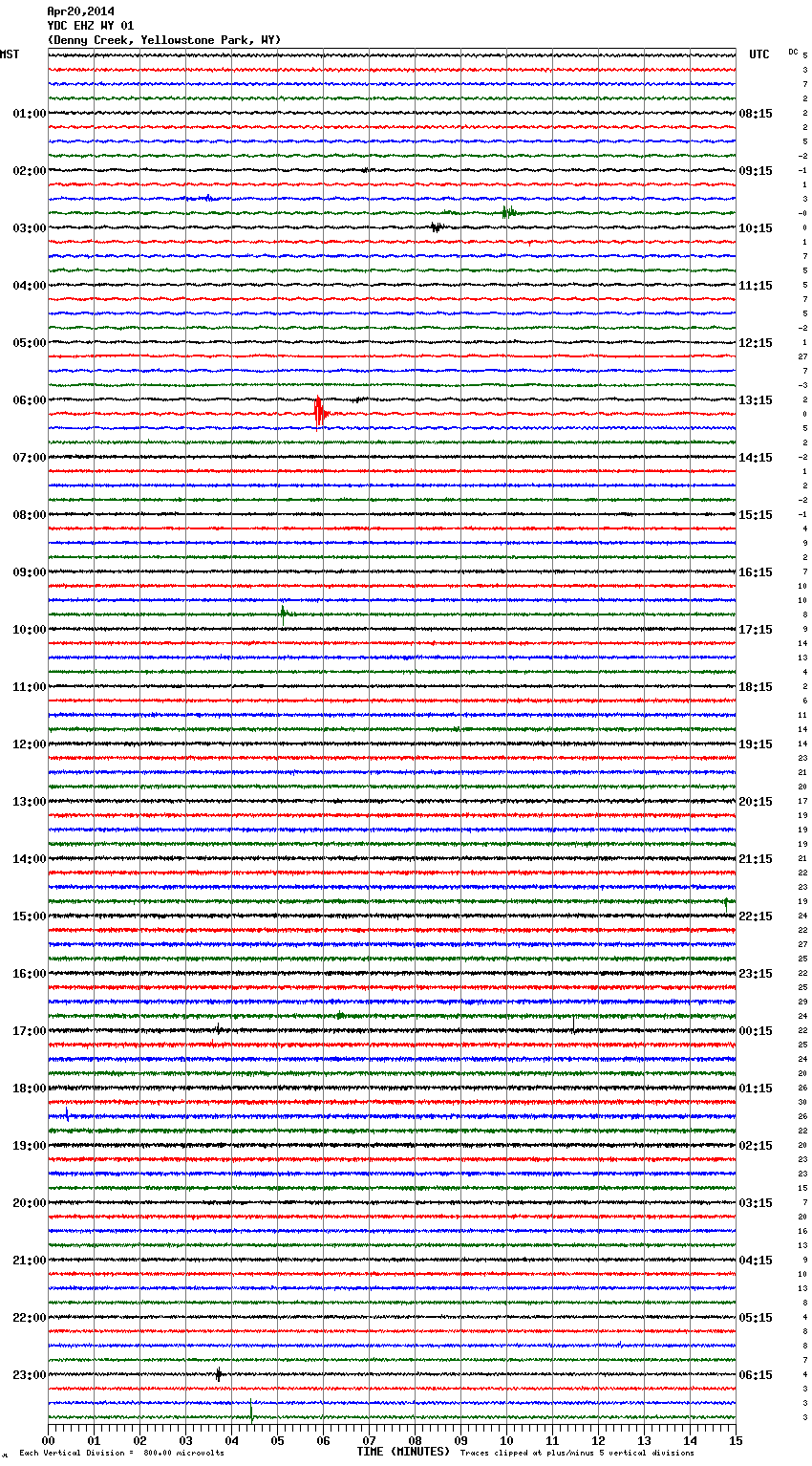Viewport: 812px width, 1466px height.
Task: Click the "UTC" time zone header
Action: [x=759, y=54]
